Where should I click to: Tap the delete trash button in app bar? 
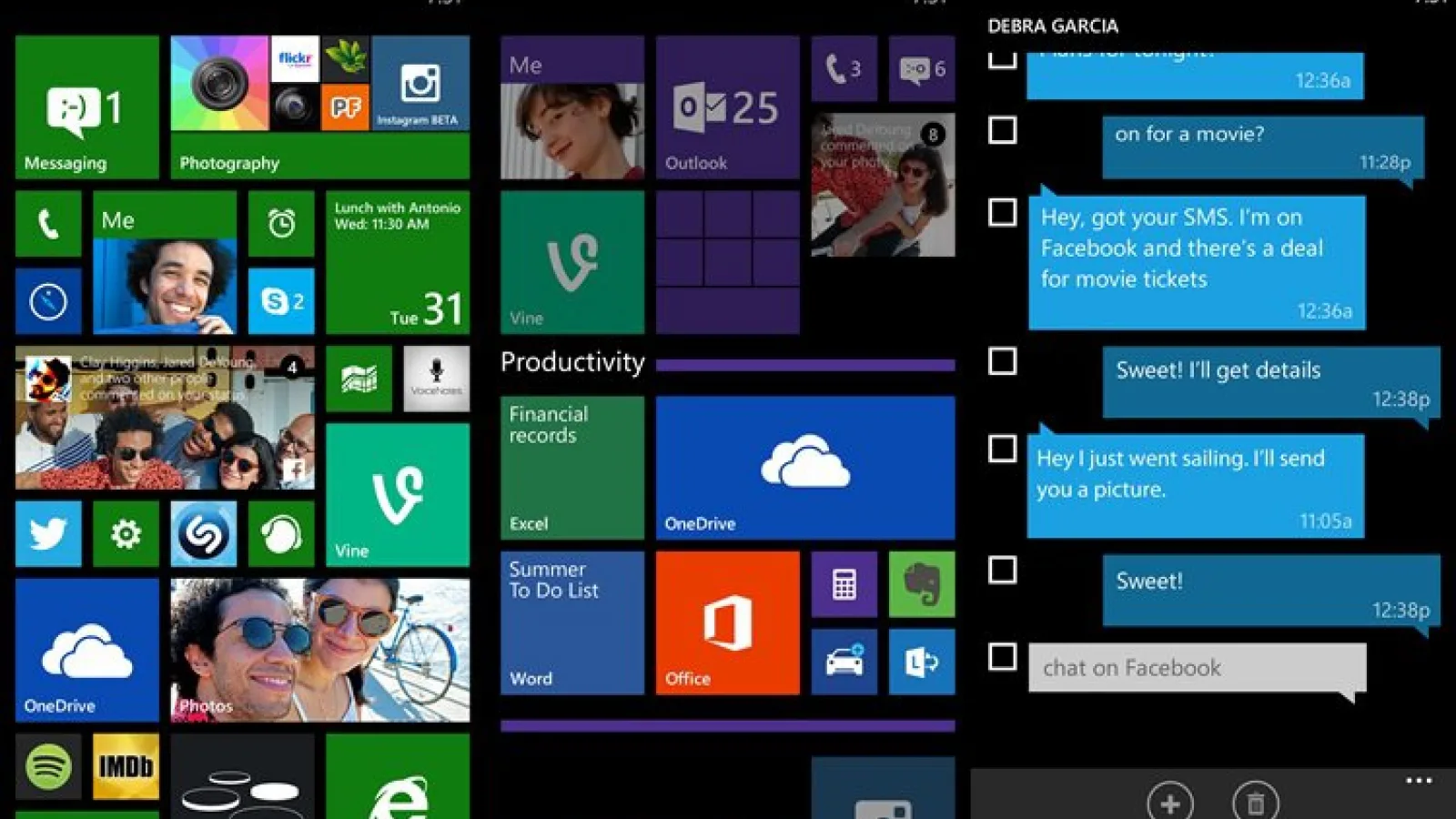point(1256,803)
